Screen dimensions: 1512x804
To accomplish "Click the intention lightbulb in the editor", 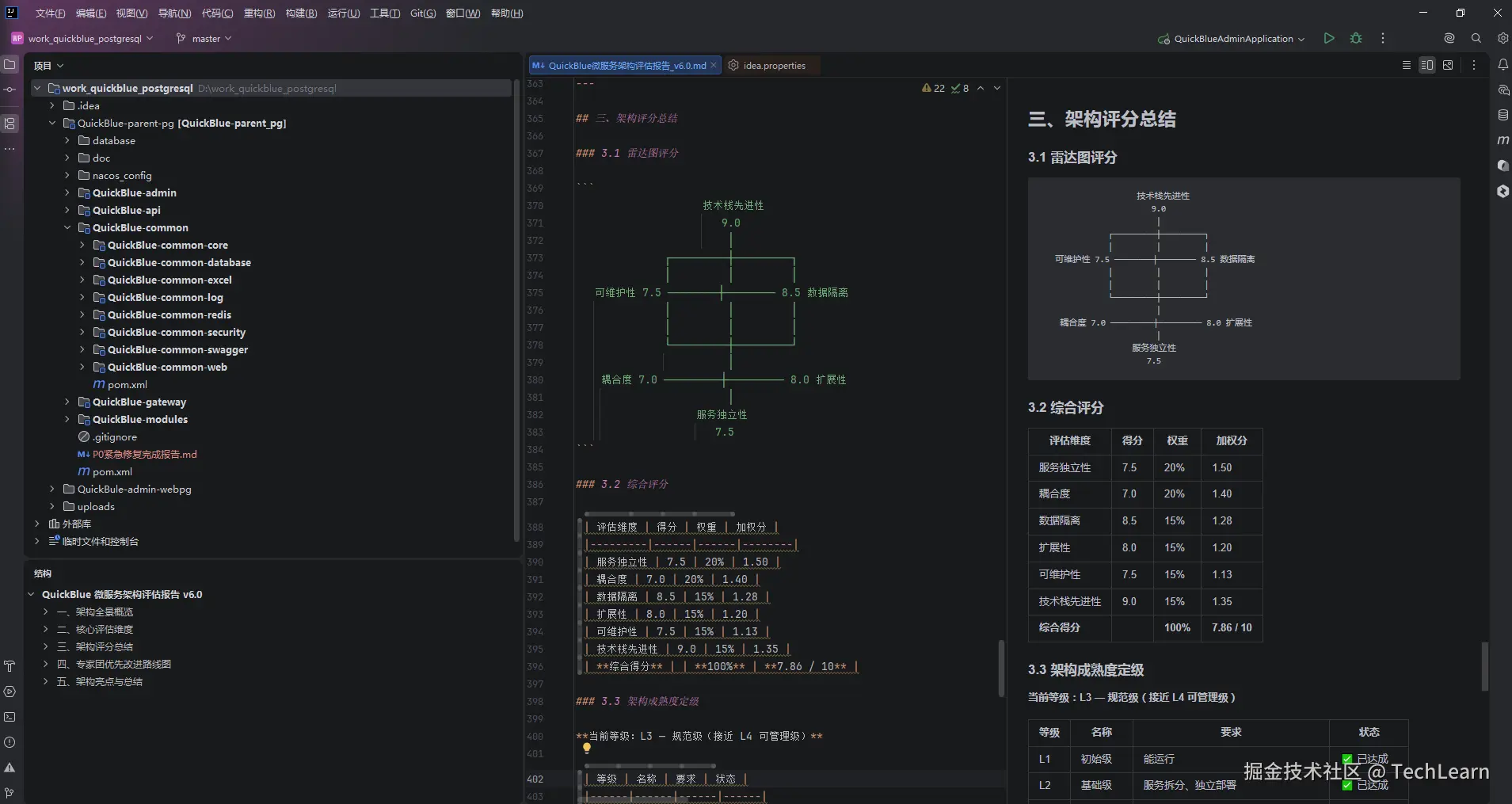I will pos(587,748).
